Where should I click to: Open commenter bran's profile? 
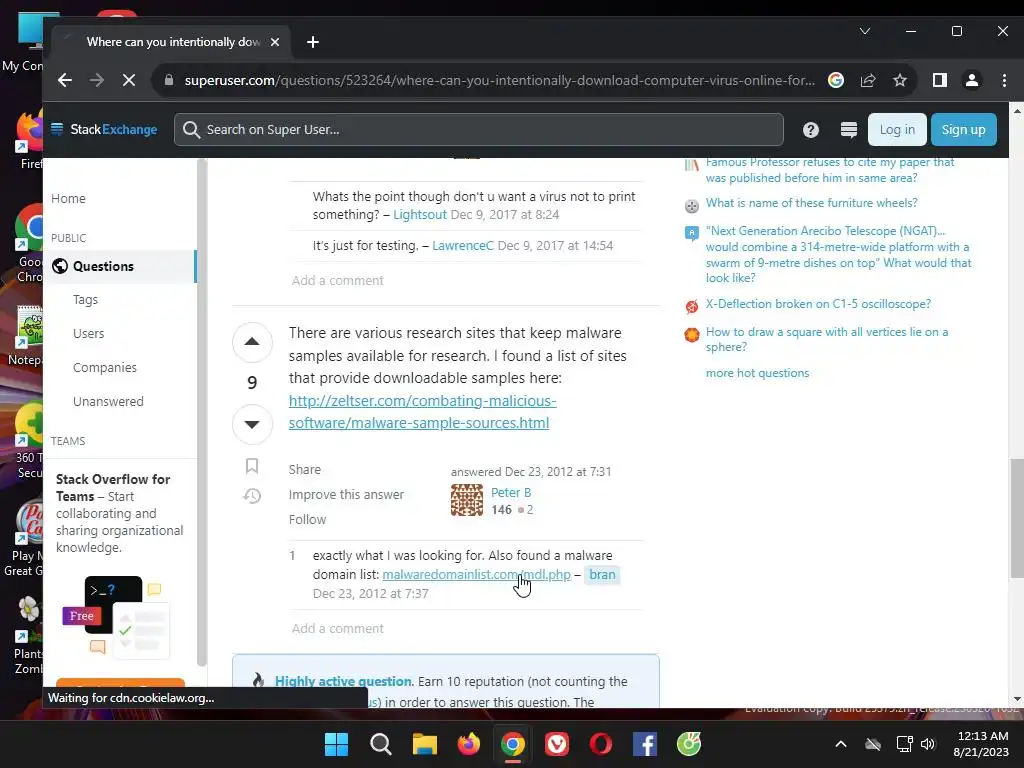602,575
